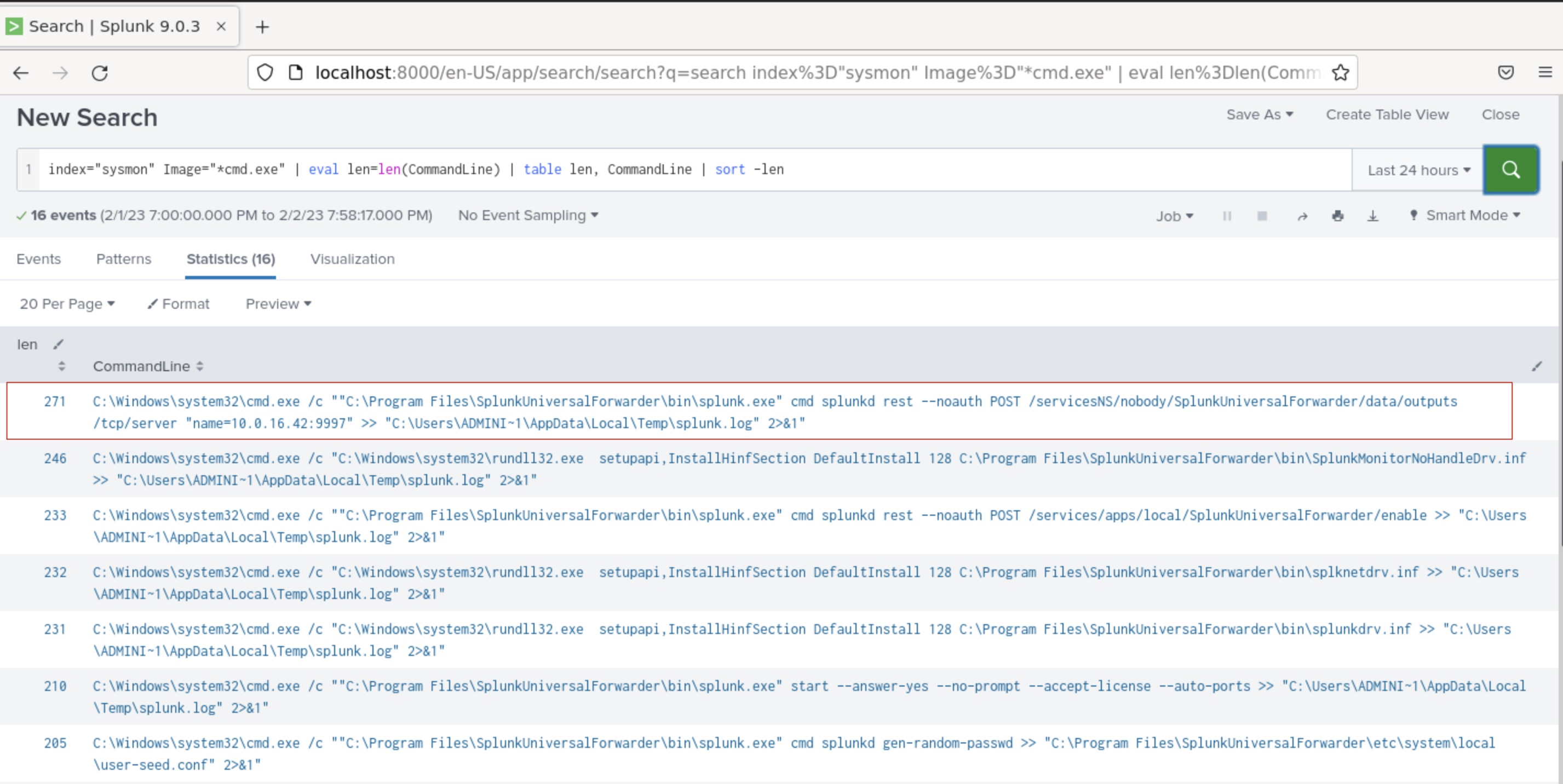Click the len value 205
The image size is (1563, 784).
pyautogui.click(x=55, y=743)
